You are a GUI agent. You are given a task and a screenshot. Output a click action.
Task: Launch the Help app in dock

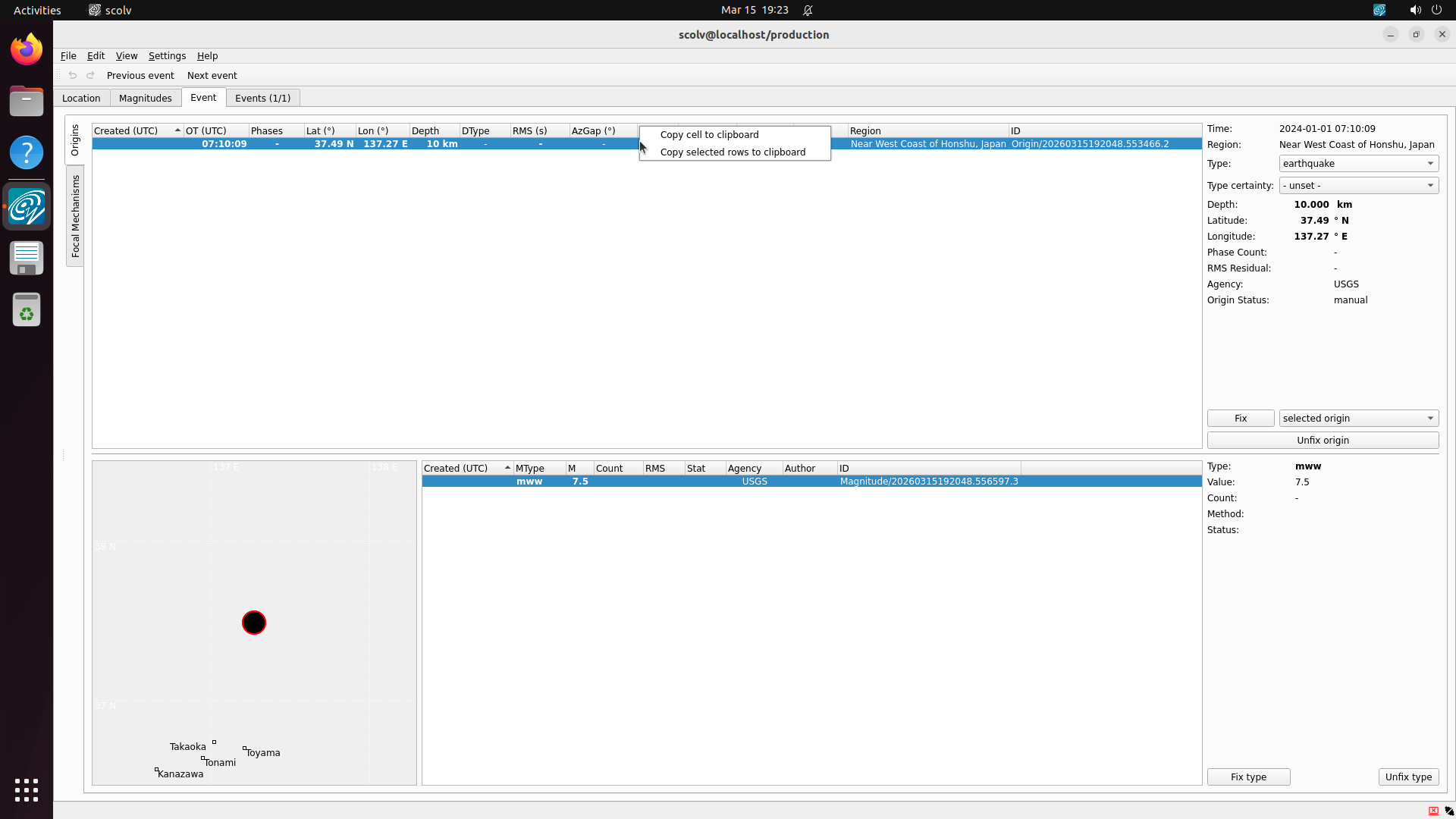(27, 152)
